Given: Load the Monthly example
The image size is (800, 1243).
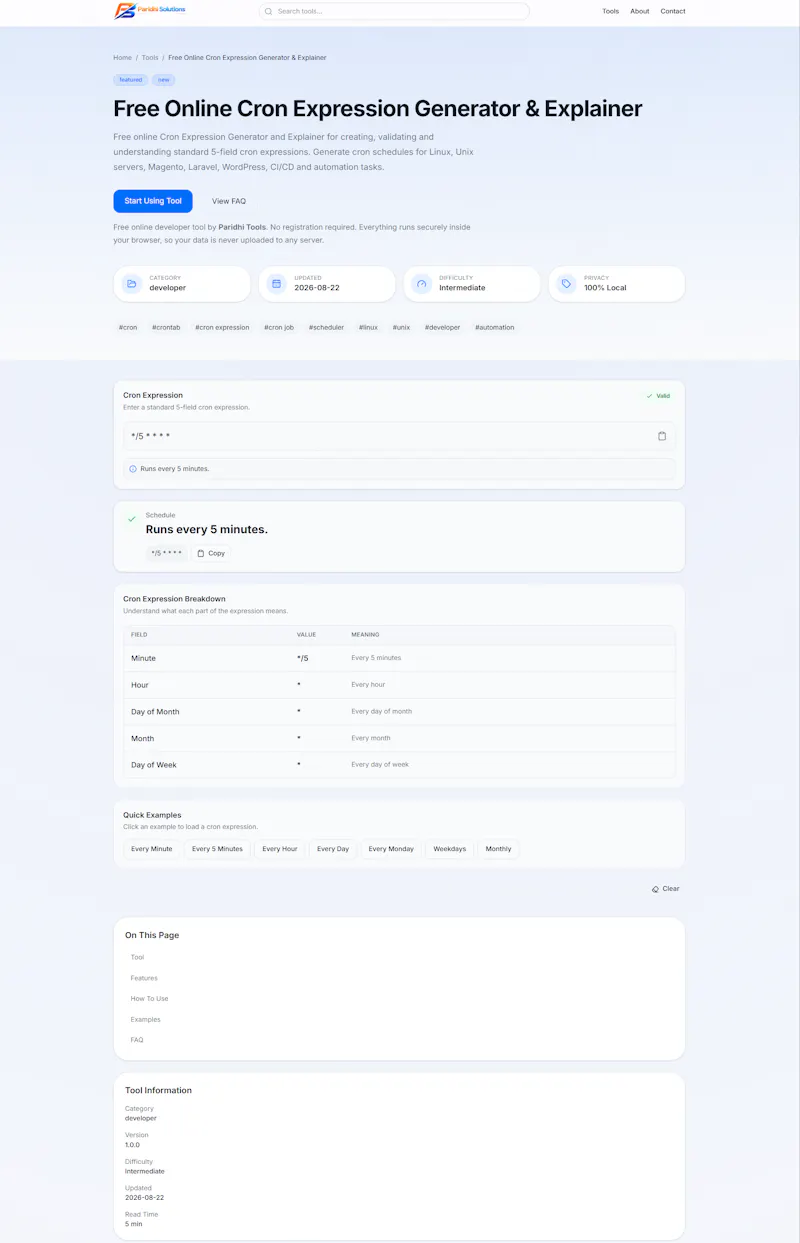Looking at the screenshot, I should point(499,849).
